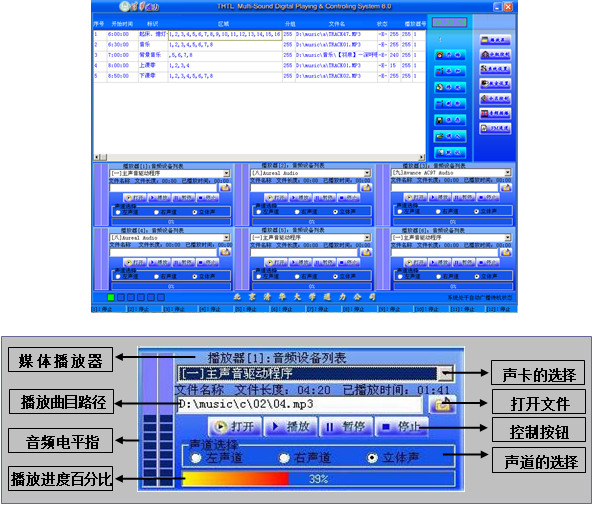The image size is (604, 506).
Task: Expand the 主声音驱动程序 sound card dropdown in enlarged player
Action: [445, 373]
